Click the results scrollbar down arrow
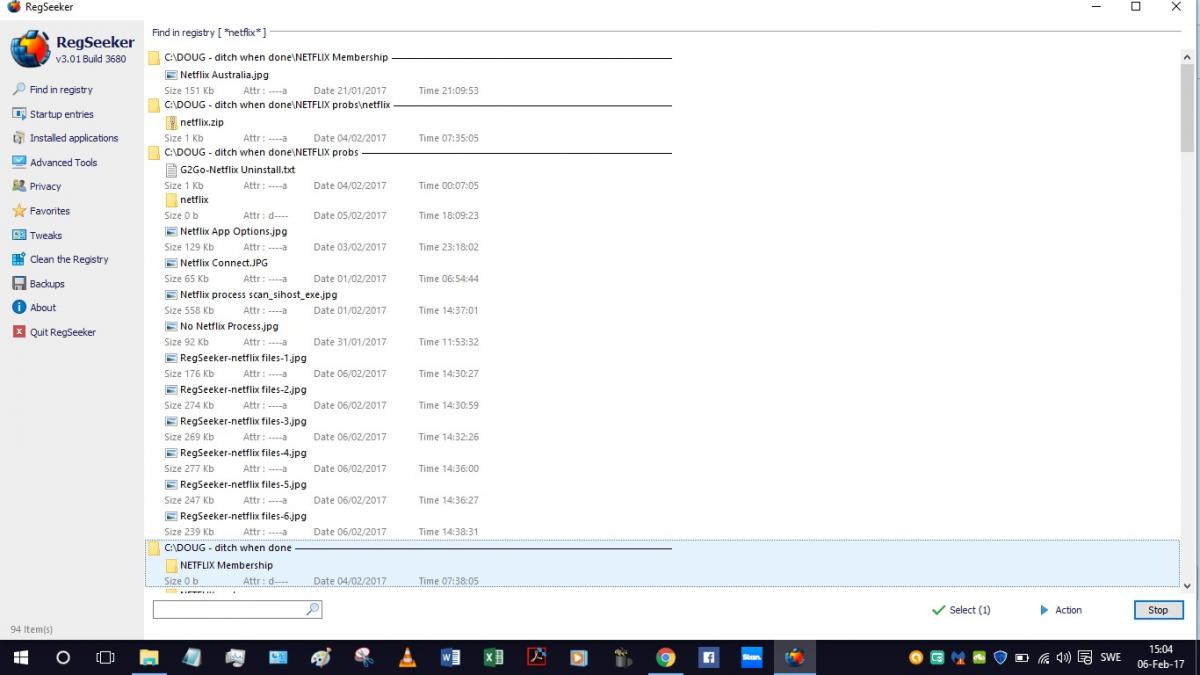 [x=1187, y=586]
